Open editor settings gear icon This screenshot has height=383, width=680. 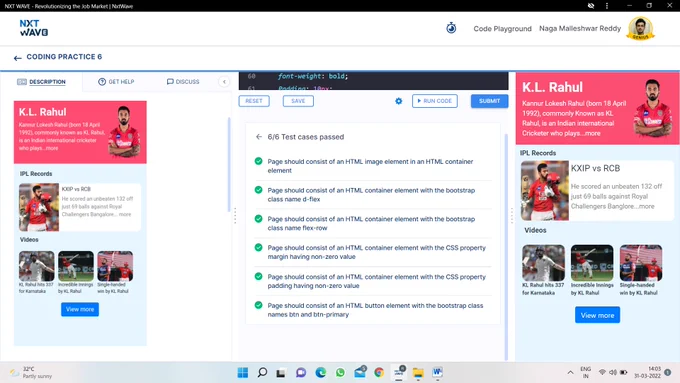point(399,101)
